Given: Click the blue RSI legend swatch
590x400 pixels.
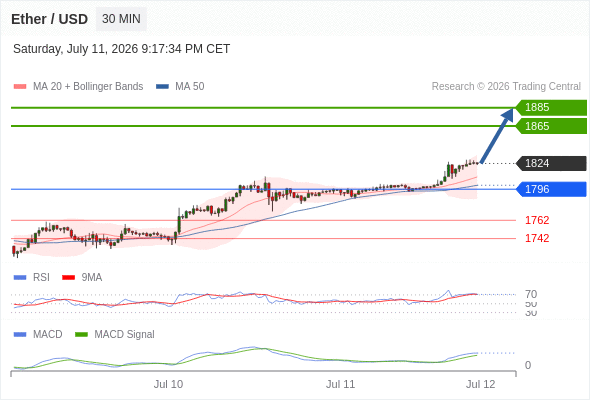Looking at the screenshot, I should [20, 278].
